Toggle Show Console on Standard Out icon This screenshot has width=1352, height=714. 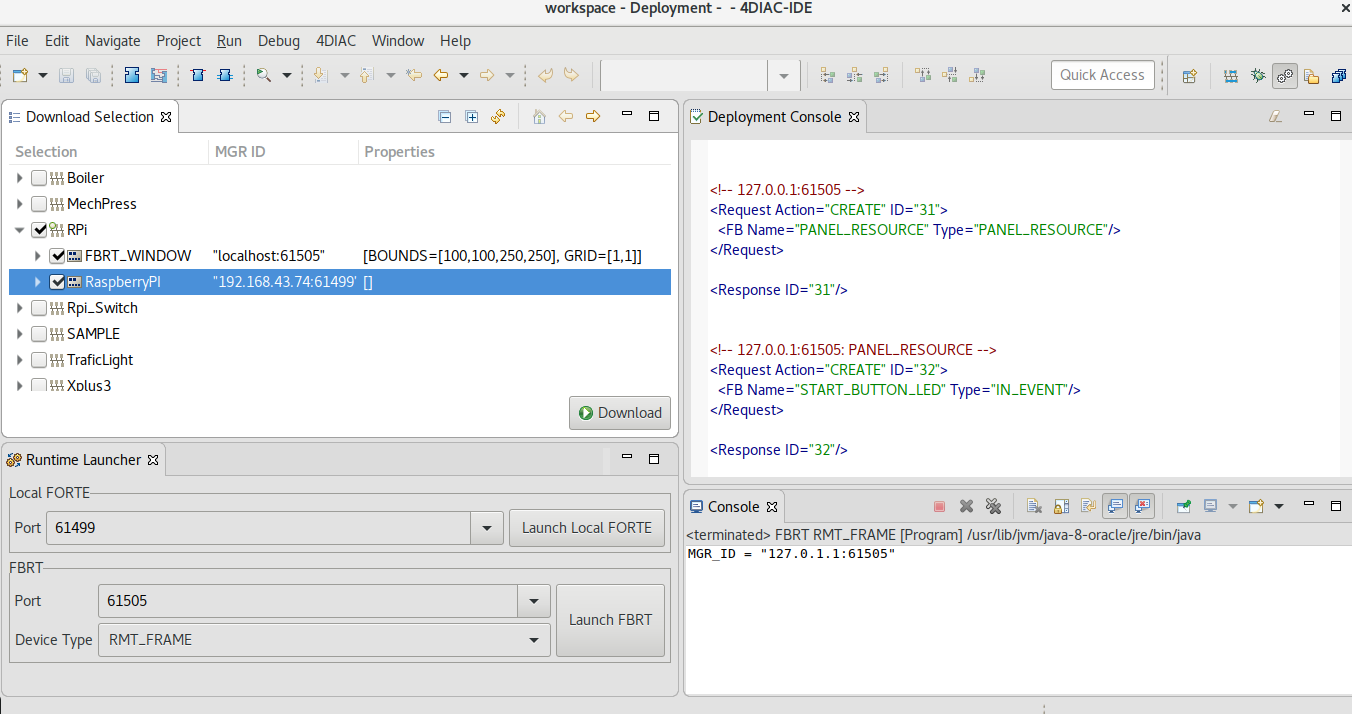pyautogui.click(x=1115, y=507)
